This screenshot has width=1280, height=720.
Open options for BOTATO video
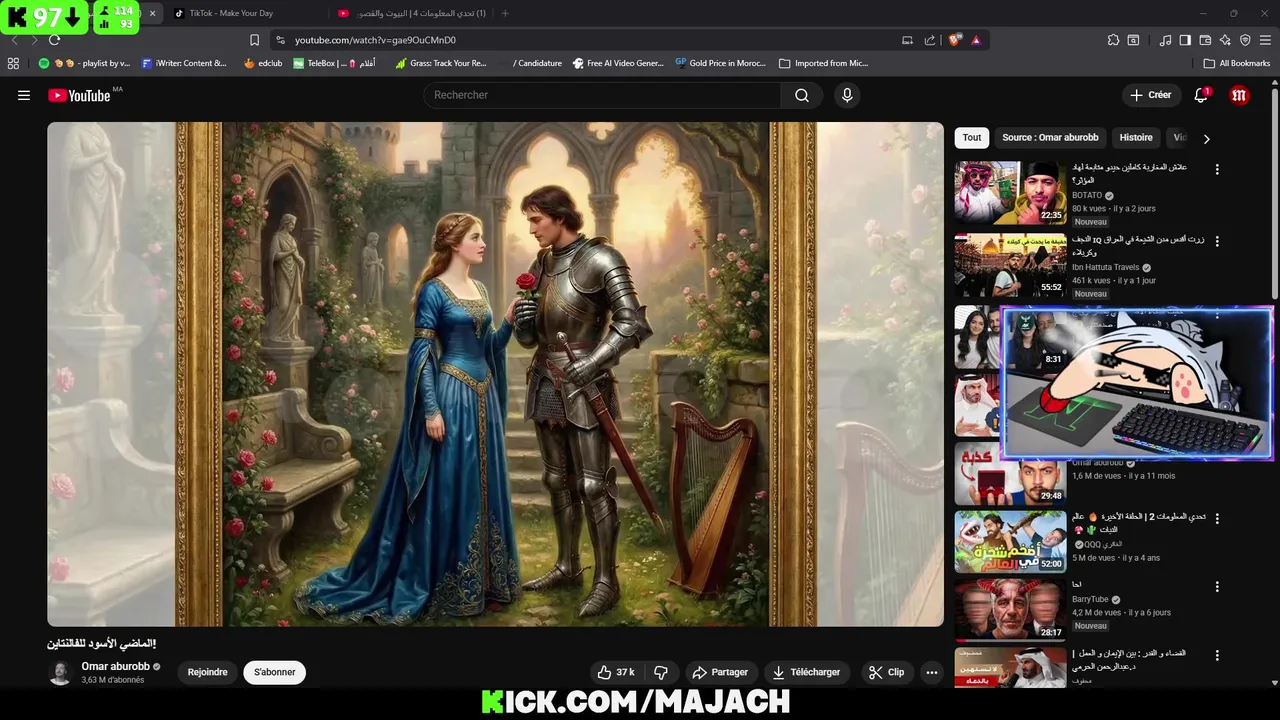pos(1217,170)
